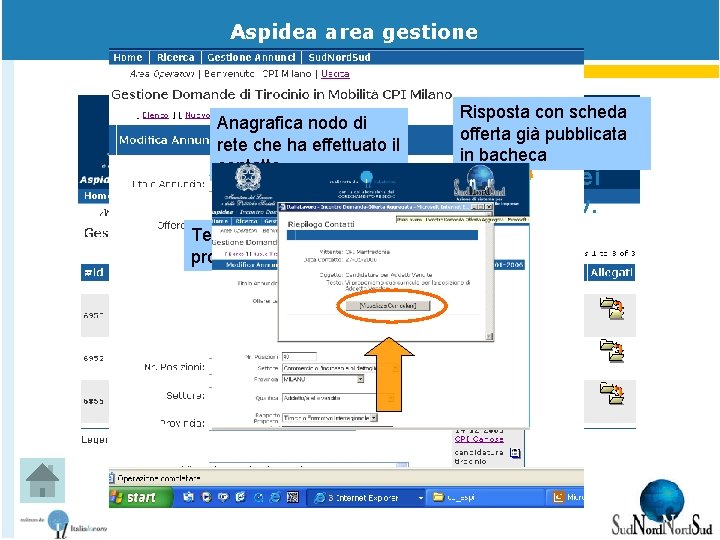The width and height of the screenshot is (720, 540).
Task: Click the Operazione completata status bar text
Action: (158, 478)
